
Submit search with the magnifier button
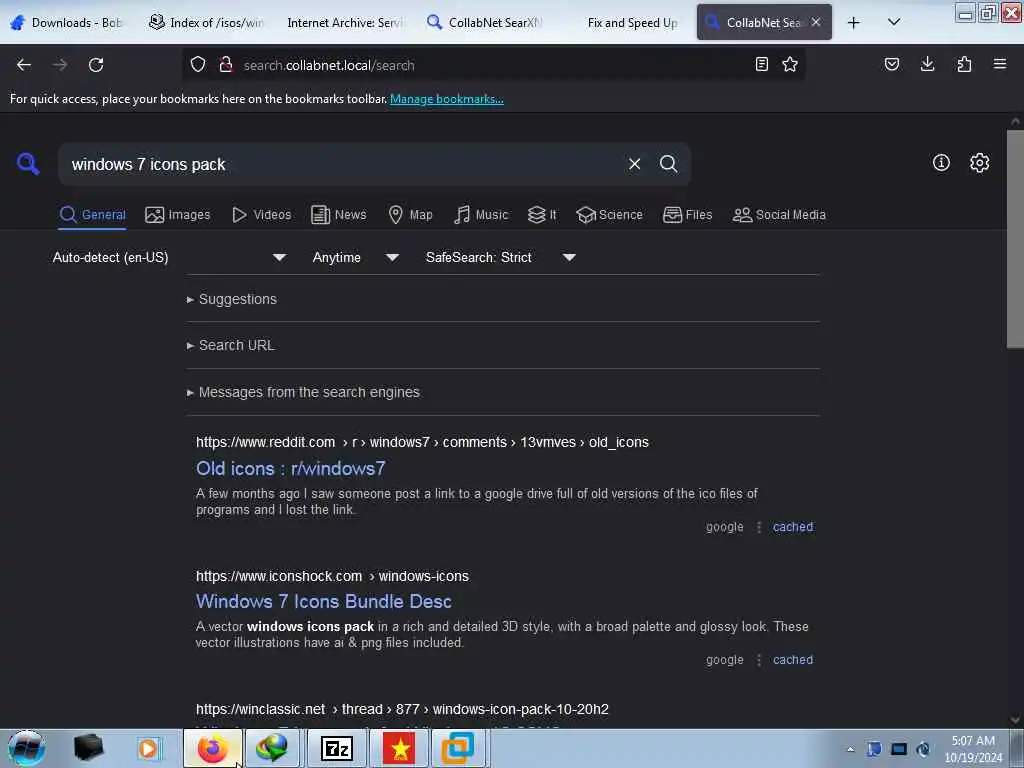pyautogui.click(x=668, y=164)
